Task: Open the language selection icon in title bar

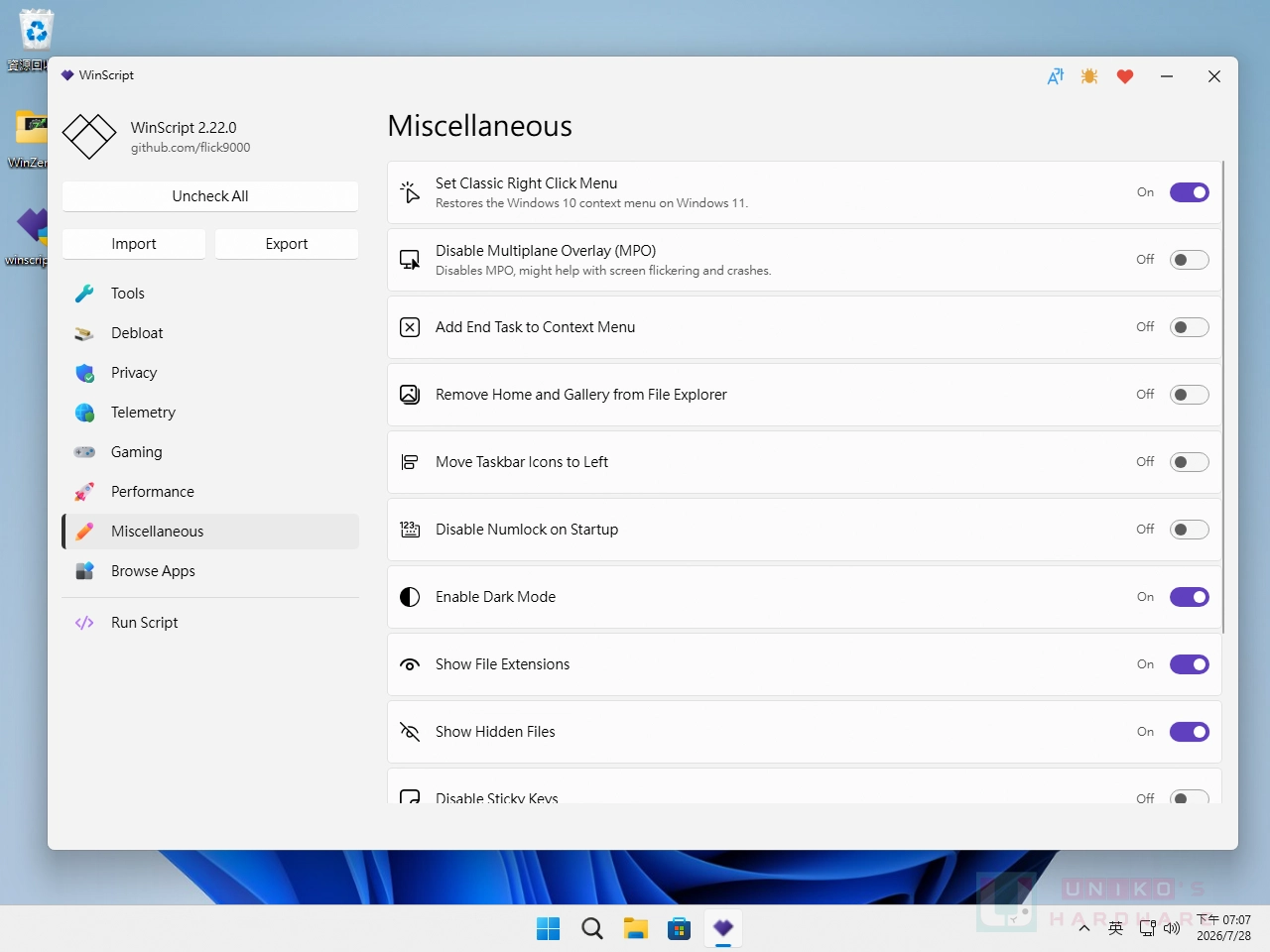Action: click(x=1056, y=76)
